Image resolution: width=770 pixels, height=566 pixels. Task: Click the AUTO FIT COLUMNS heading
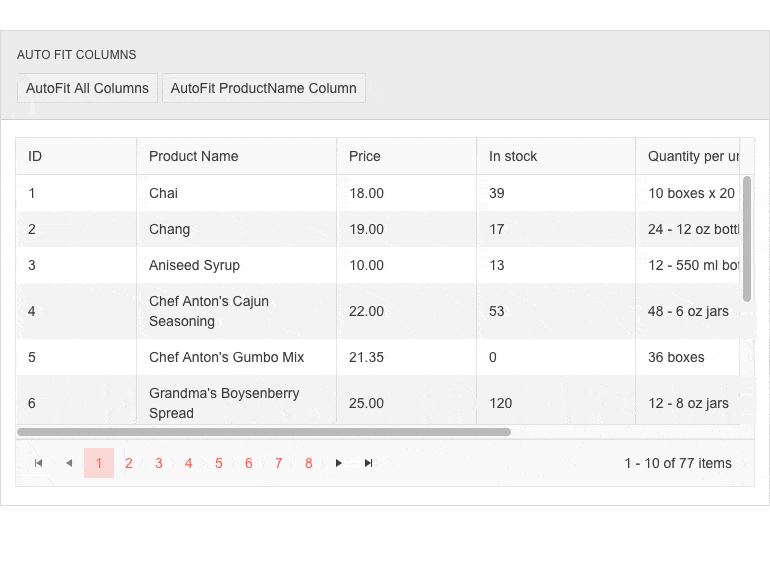pos(77,54)
